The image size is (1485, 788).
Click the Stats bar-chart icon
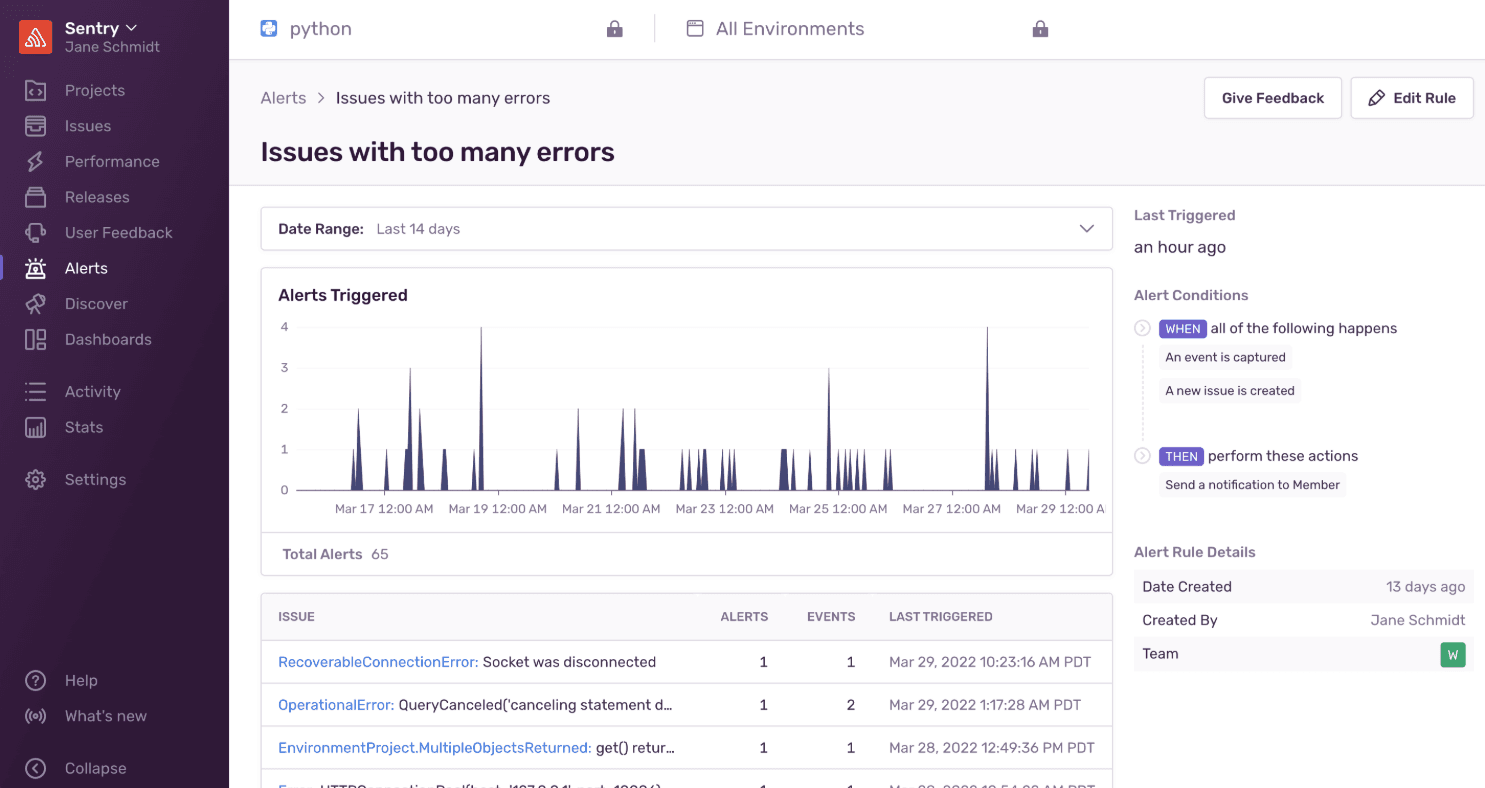[37, 427]
